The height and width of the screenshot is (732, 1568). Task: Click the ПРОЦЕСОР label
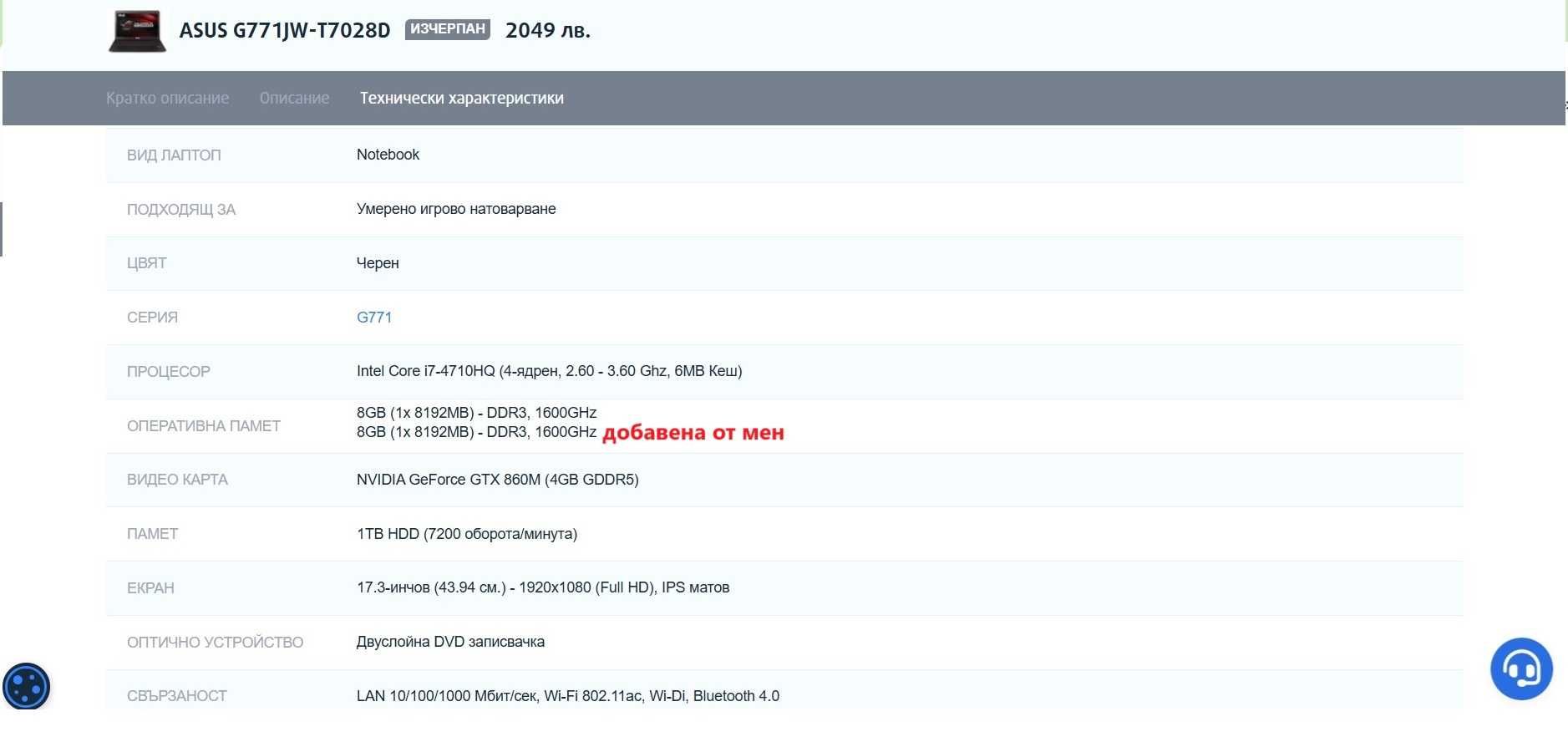pos(169,372)
